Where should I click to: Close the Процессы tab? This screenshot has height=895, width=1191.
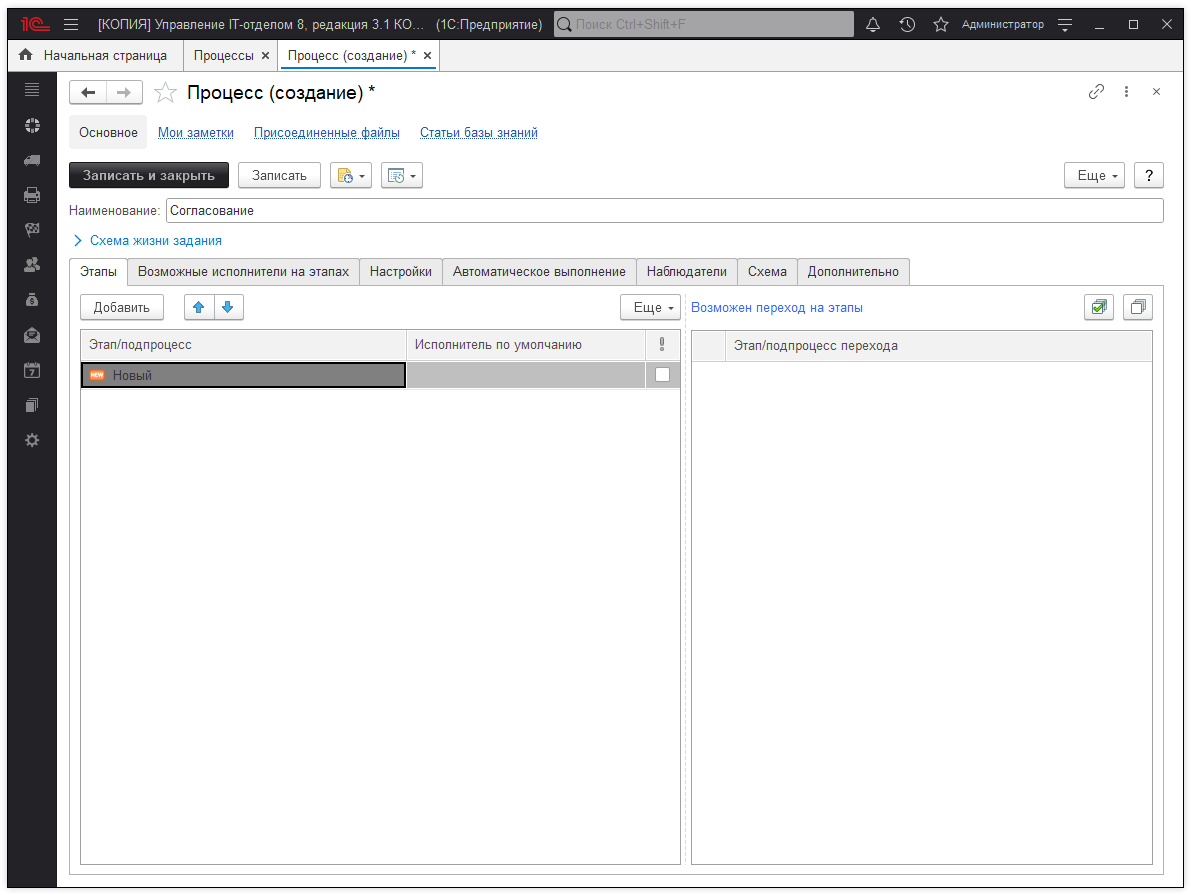point(265,56)
